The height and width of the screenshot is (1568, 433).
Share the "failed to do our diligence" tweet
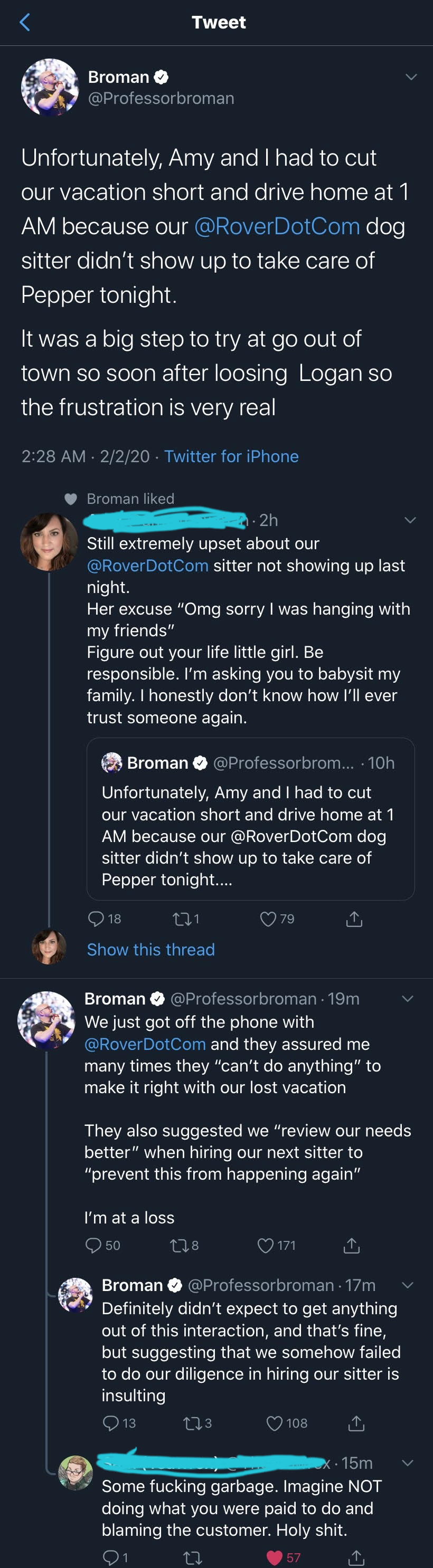(356, 1422)
